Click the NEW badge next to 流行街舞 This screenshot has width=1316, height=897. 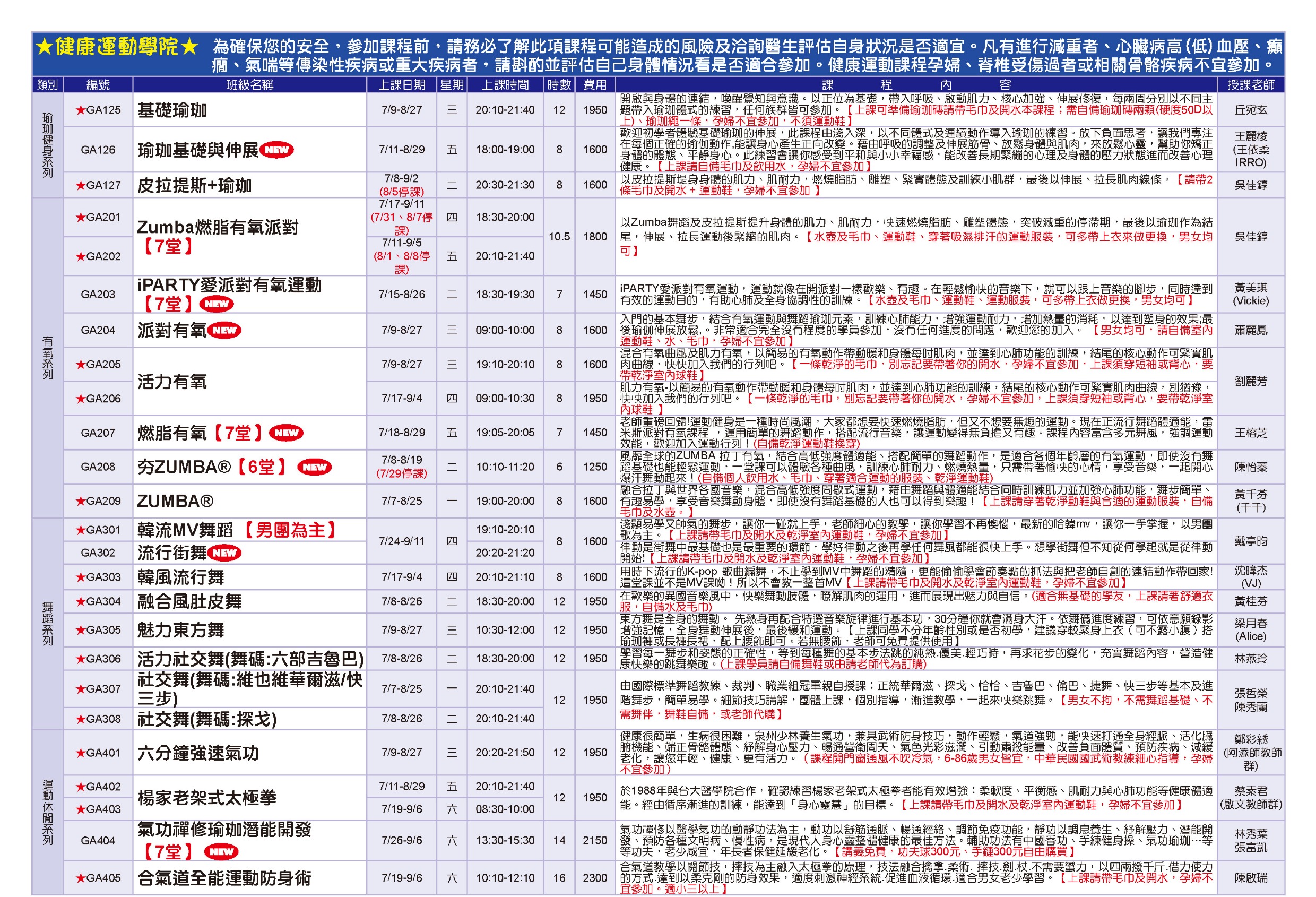point(224,553)
